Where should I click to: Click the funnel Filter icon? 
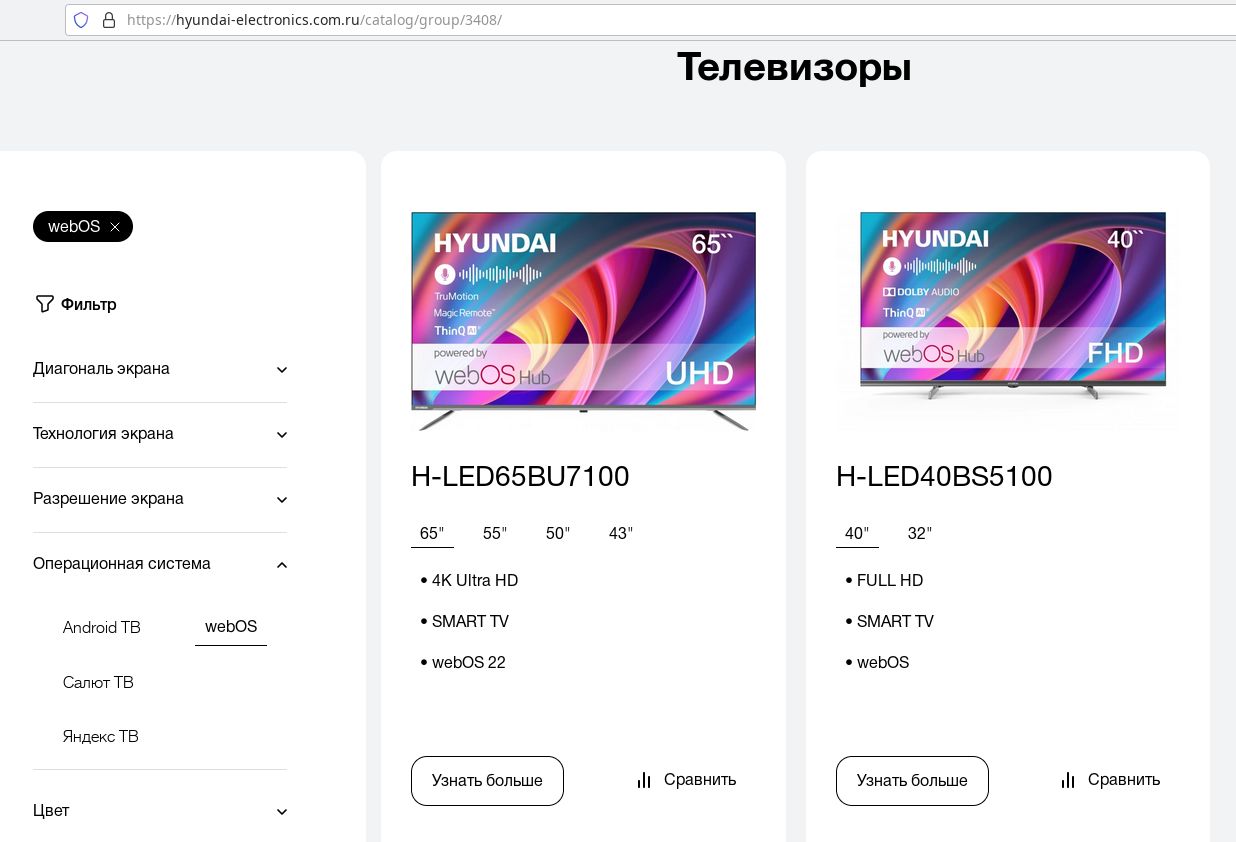44,304
